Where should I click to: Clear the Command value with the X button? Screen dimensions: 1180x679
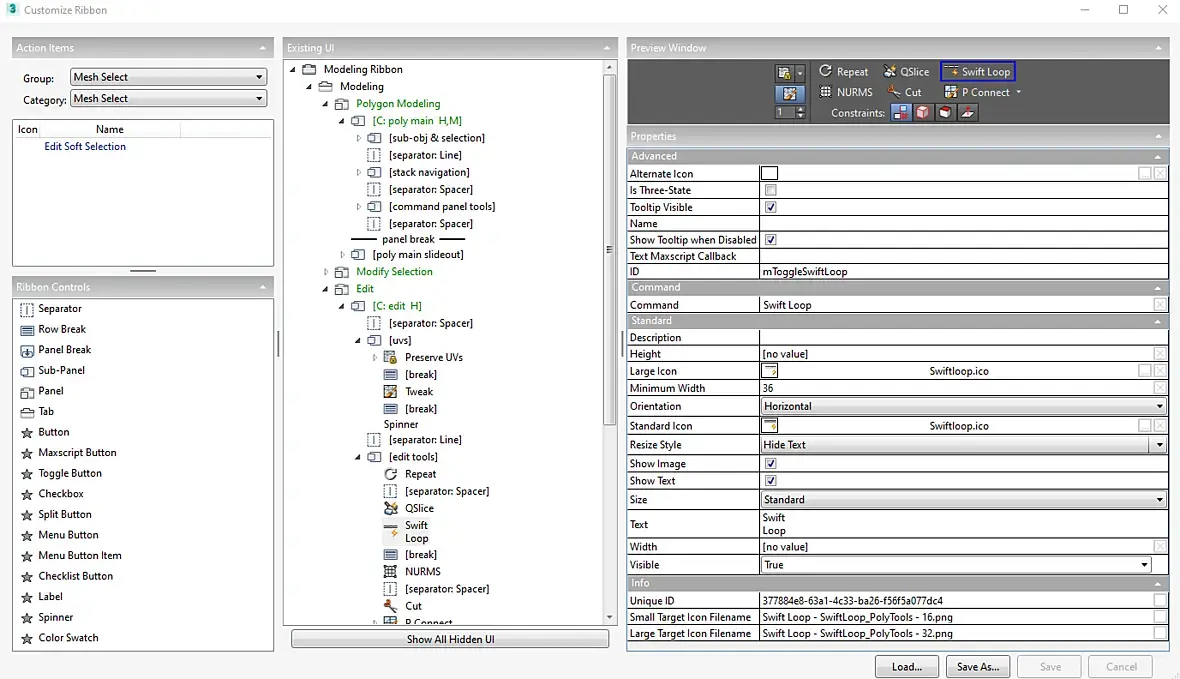[x=1160, y=305]
